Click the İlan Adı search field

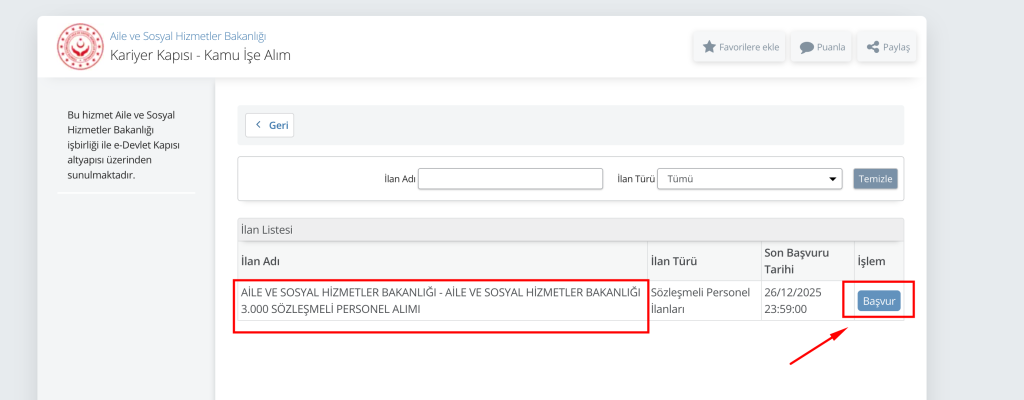click(x=510, y=178)
